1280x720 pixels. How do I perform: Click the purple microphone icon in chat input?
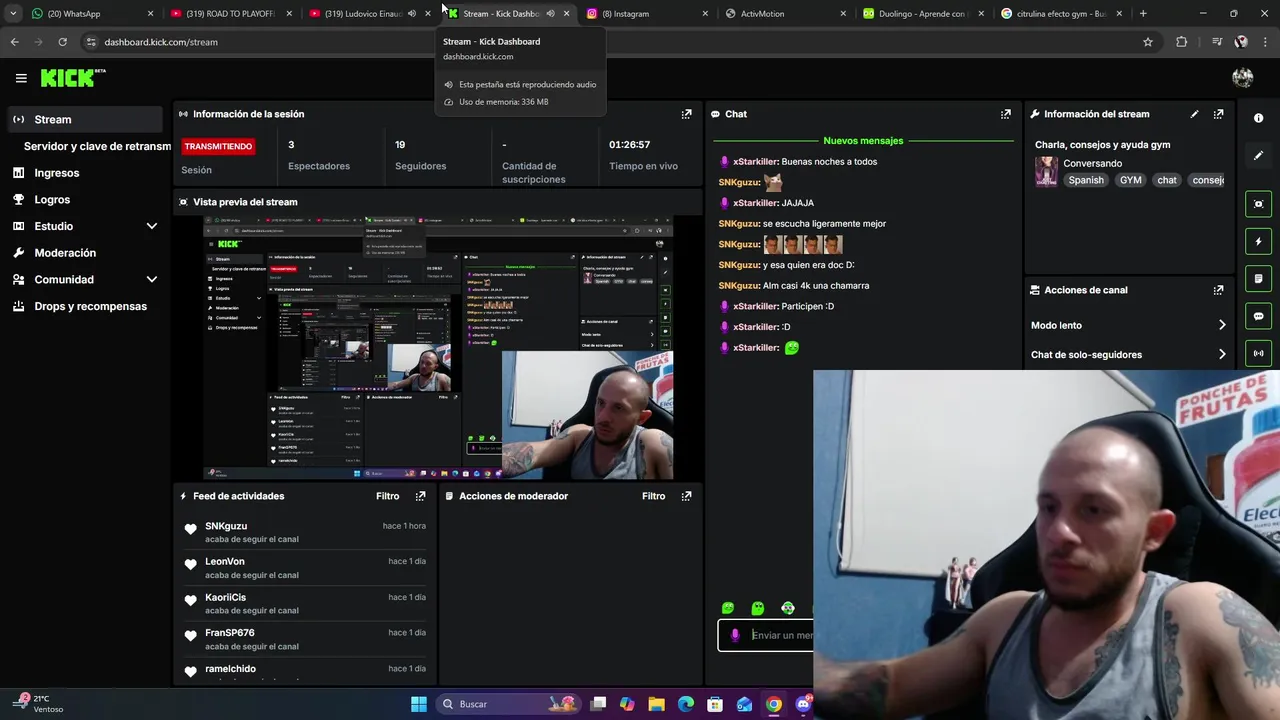(735, 635)
